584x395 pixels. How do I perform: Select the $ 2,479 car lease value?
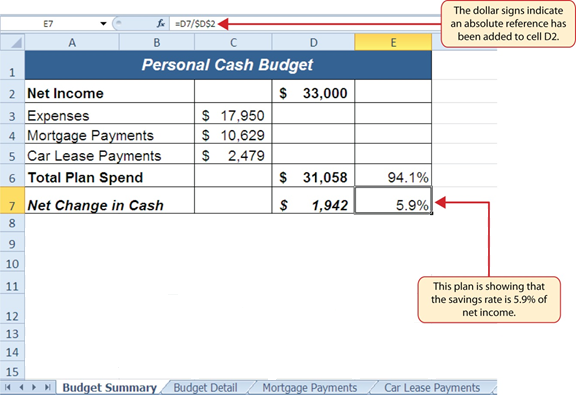233,154
